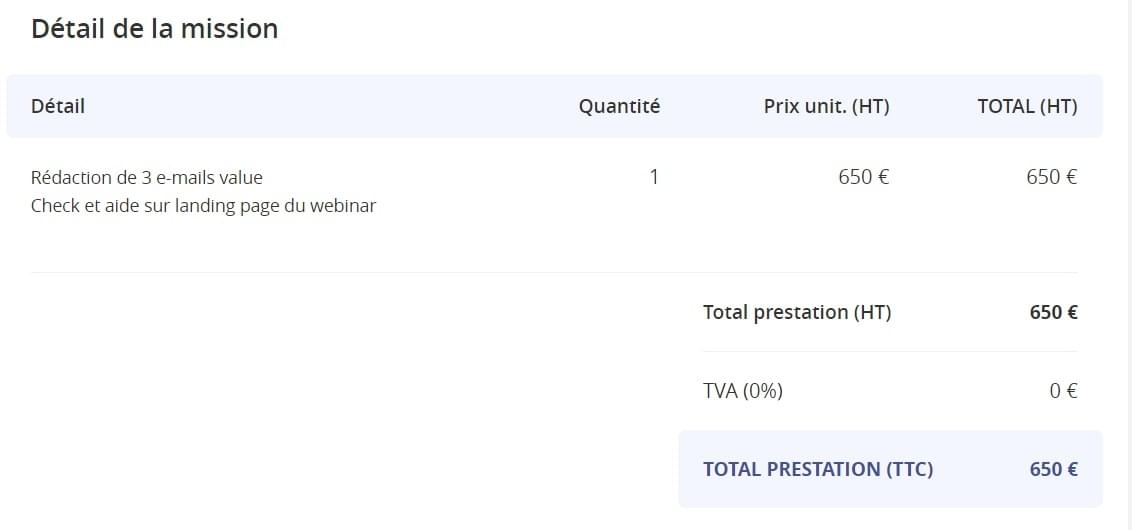Click the table header bar background
Image resolution: width=1132 pixels, height=530 pixels.
pyautogui.click(x=554, y=106)
